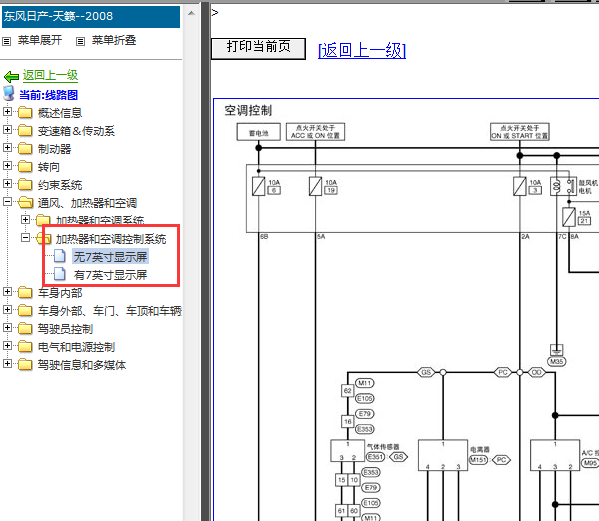Click the document icon for 有7英寸显示屏
The image size is (599, 521).
(60, 274)
